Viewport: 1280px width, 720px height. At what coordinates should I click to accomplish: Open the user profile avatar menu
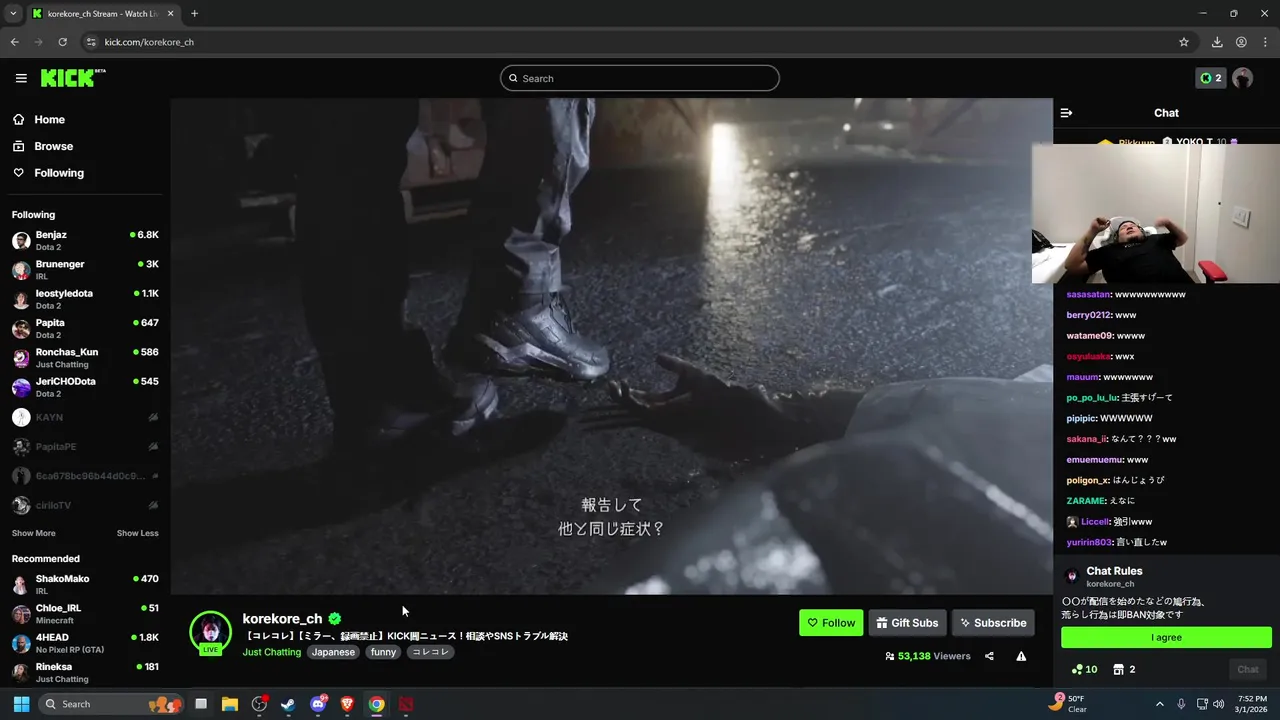[1243, 78]
